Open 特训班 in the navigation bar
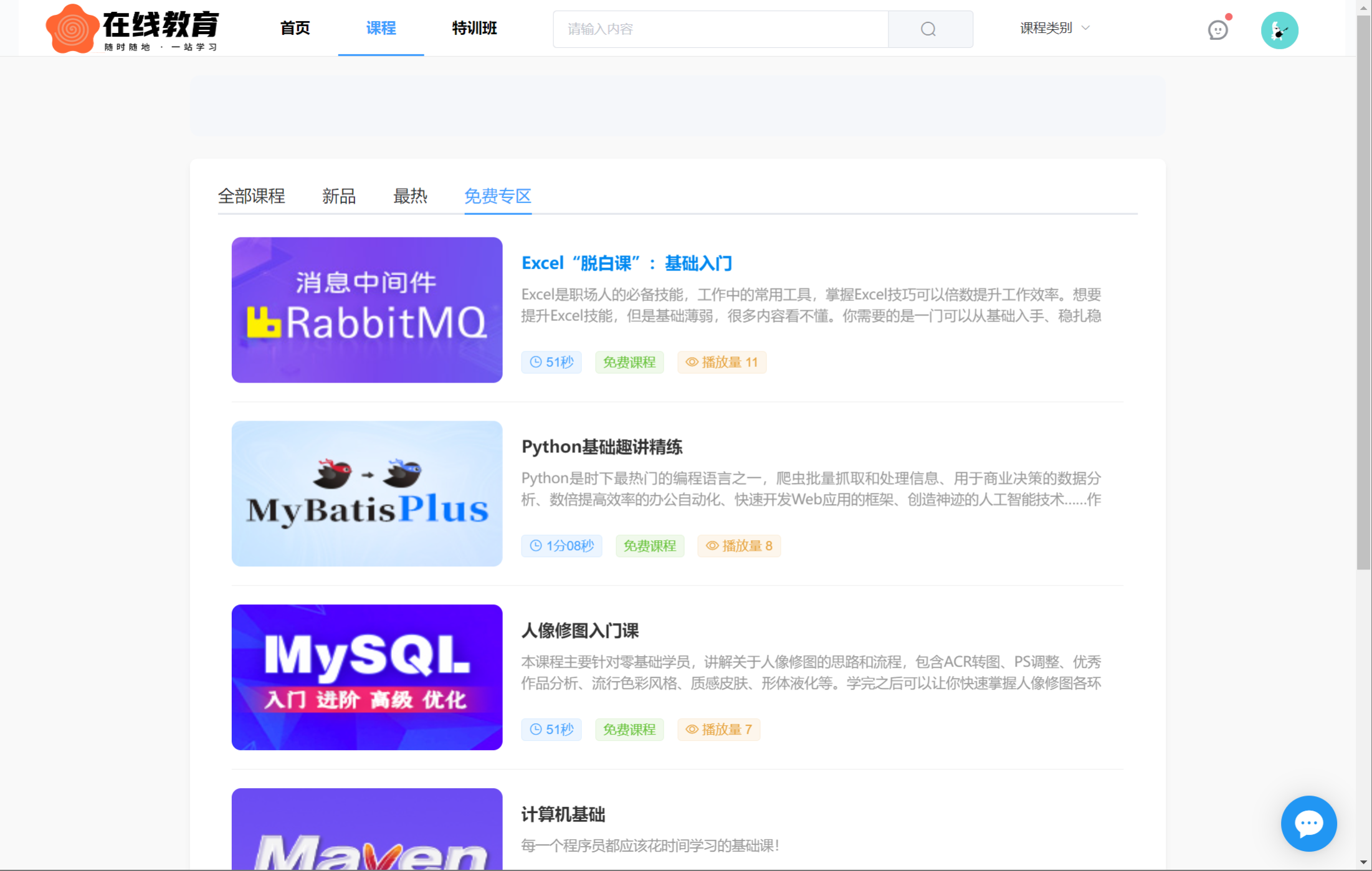Viewport: 1372px width, 871px height. tap(474, 28)
